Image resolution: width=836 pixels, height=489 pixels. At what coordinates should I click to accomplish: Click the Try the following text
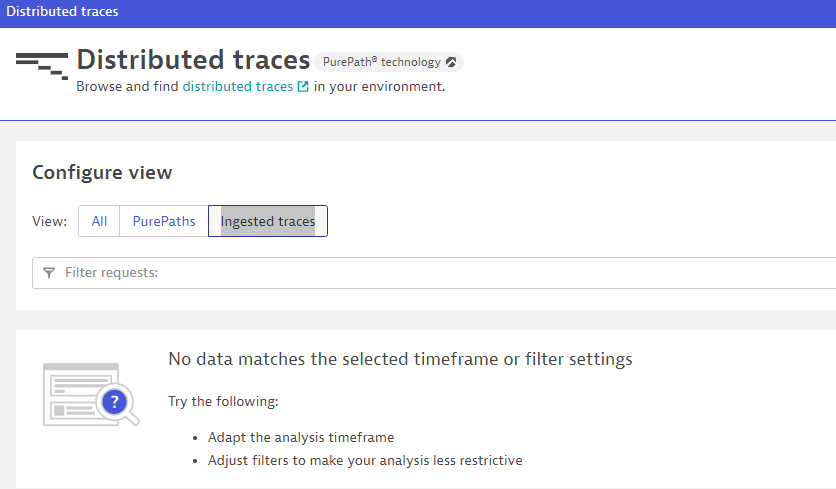click(x=223, y=401)
